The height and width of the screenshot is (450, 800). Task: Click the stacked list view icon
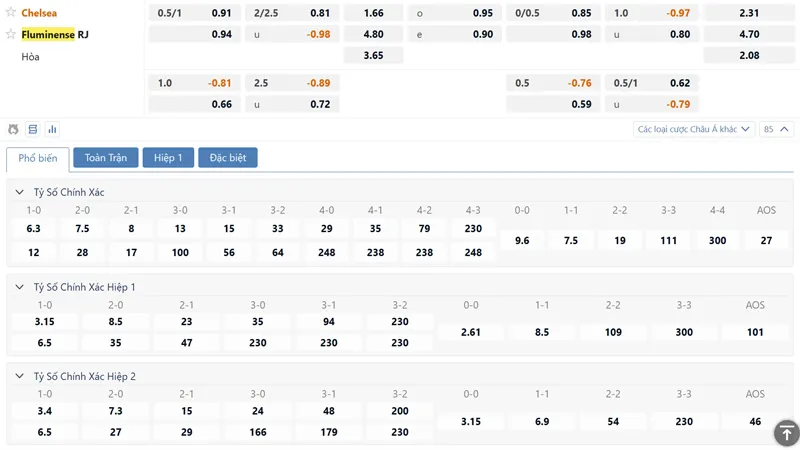click(33, 129)
